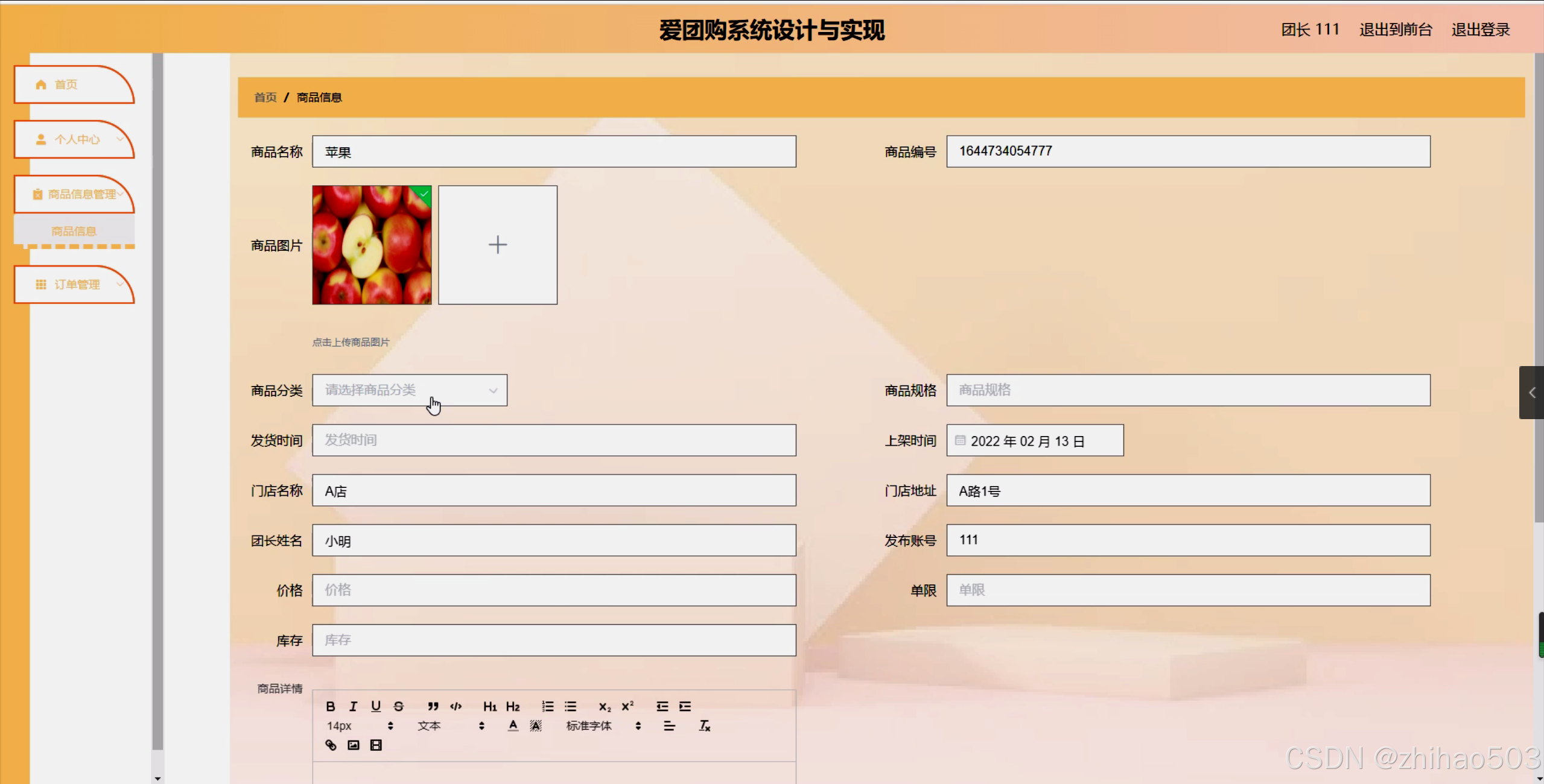Click the video insert icon
The image size is (1544, 784).
coord(376,745)
